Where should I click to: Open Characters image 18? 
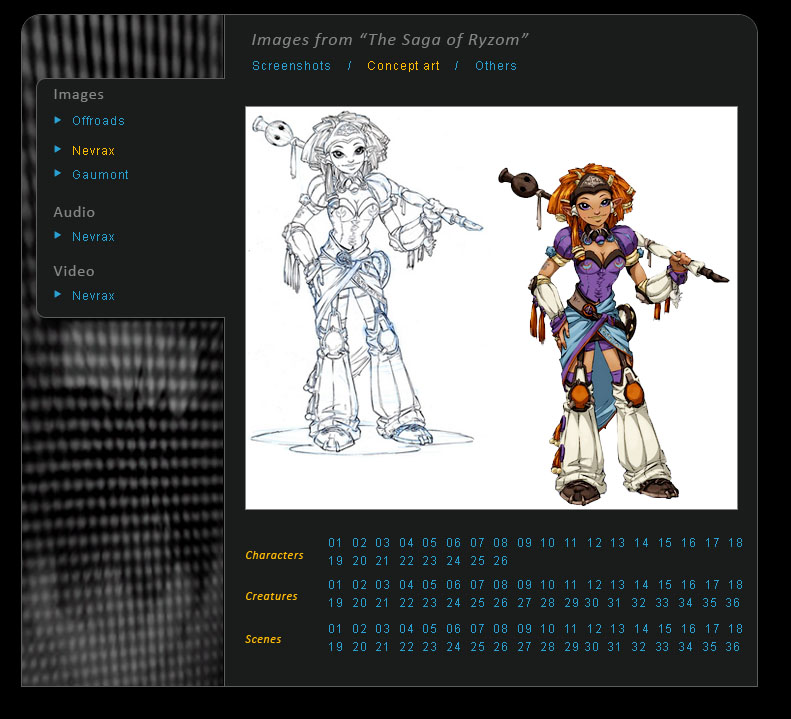pyautogui.click(x=736, y=543)
